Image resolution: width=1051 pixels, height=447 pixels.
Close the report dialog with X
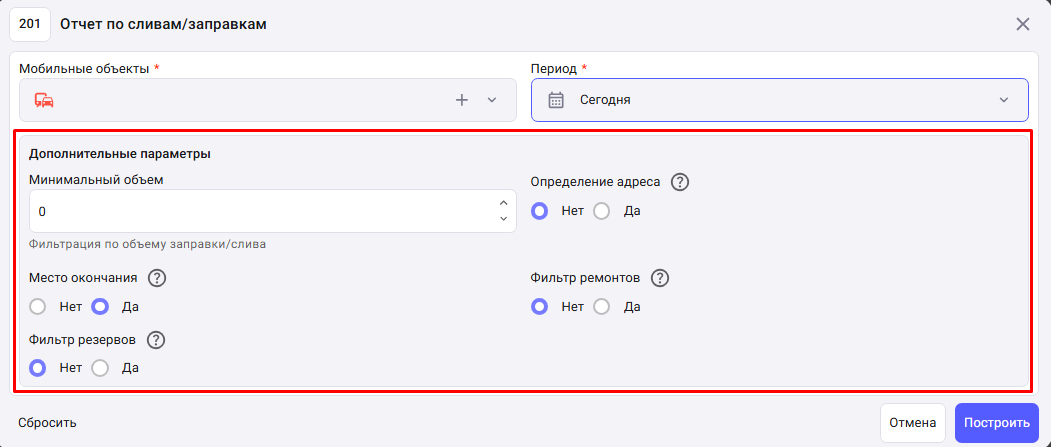coord(1023,25)
